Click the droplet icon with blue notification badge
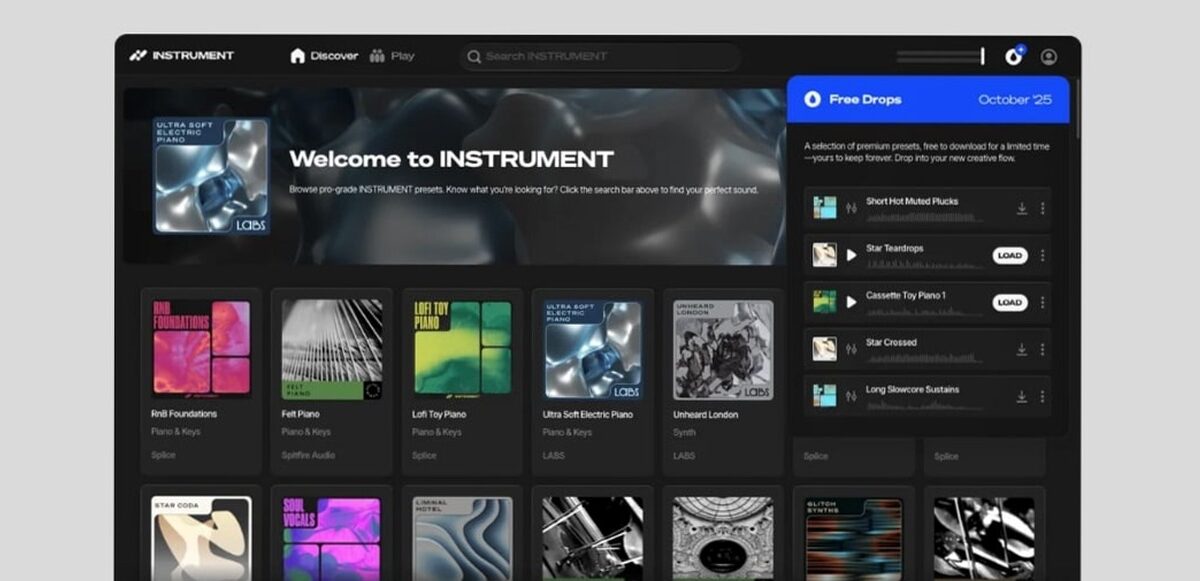This screenshot has width=1200, height=581. coord(1012,57)
